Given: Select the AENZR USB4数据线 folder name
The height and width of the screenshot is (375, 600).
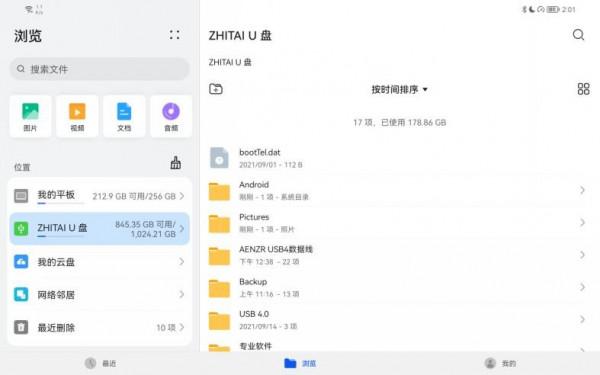Looking at the screenshot, I should (276, 249).
